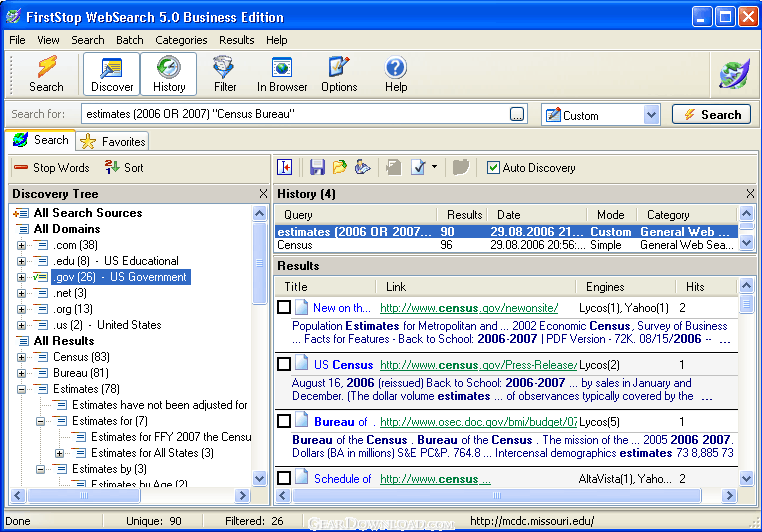Click the page icon of Bureau of result
Viewport: 762px width, 532px height.
coord(302,421)
